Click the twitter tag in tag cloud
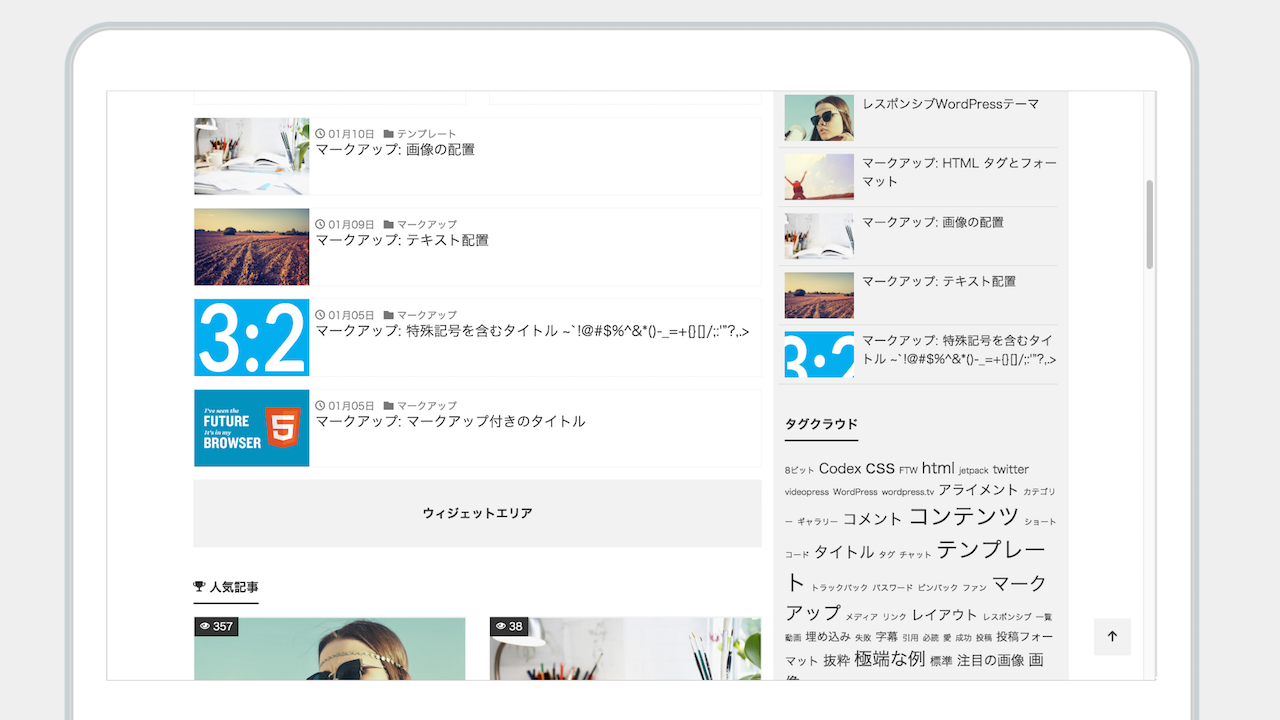This screenshot has height=720, width=1280. coord(1010,469)
